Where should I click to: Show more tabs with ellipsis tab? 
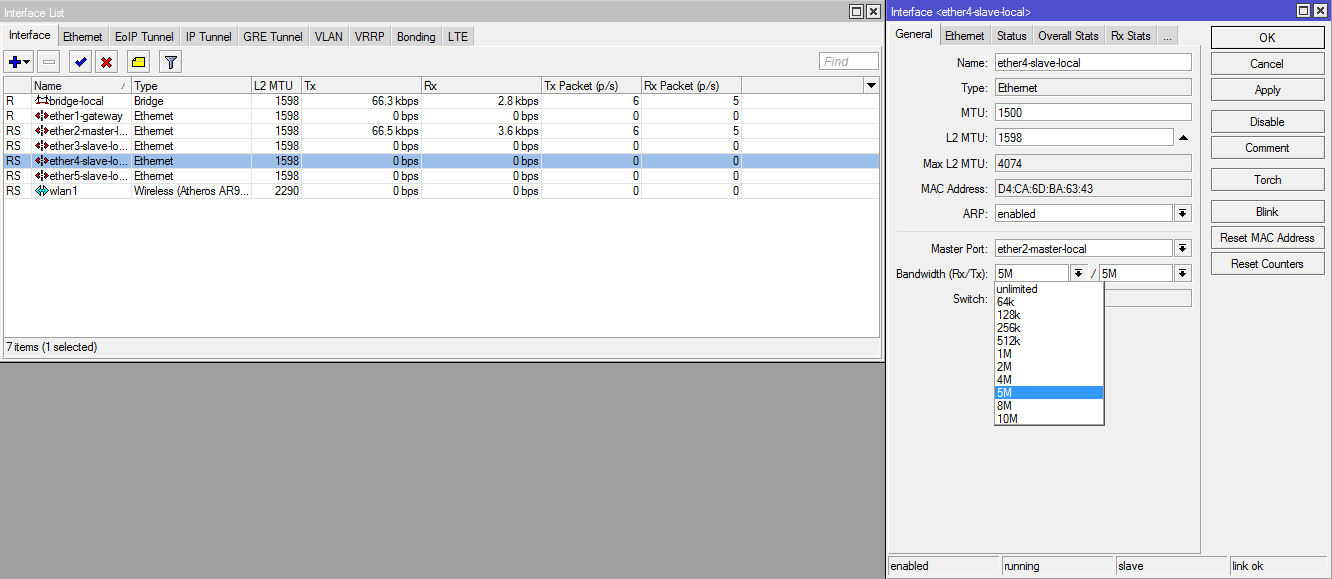(x=1166, y=36)
